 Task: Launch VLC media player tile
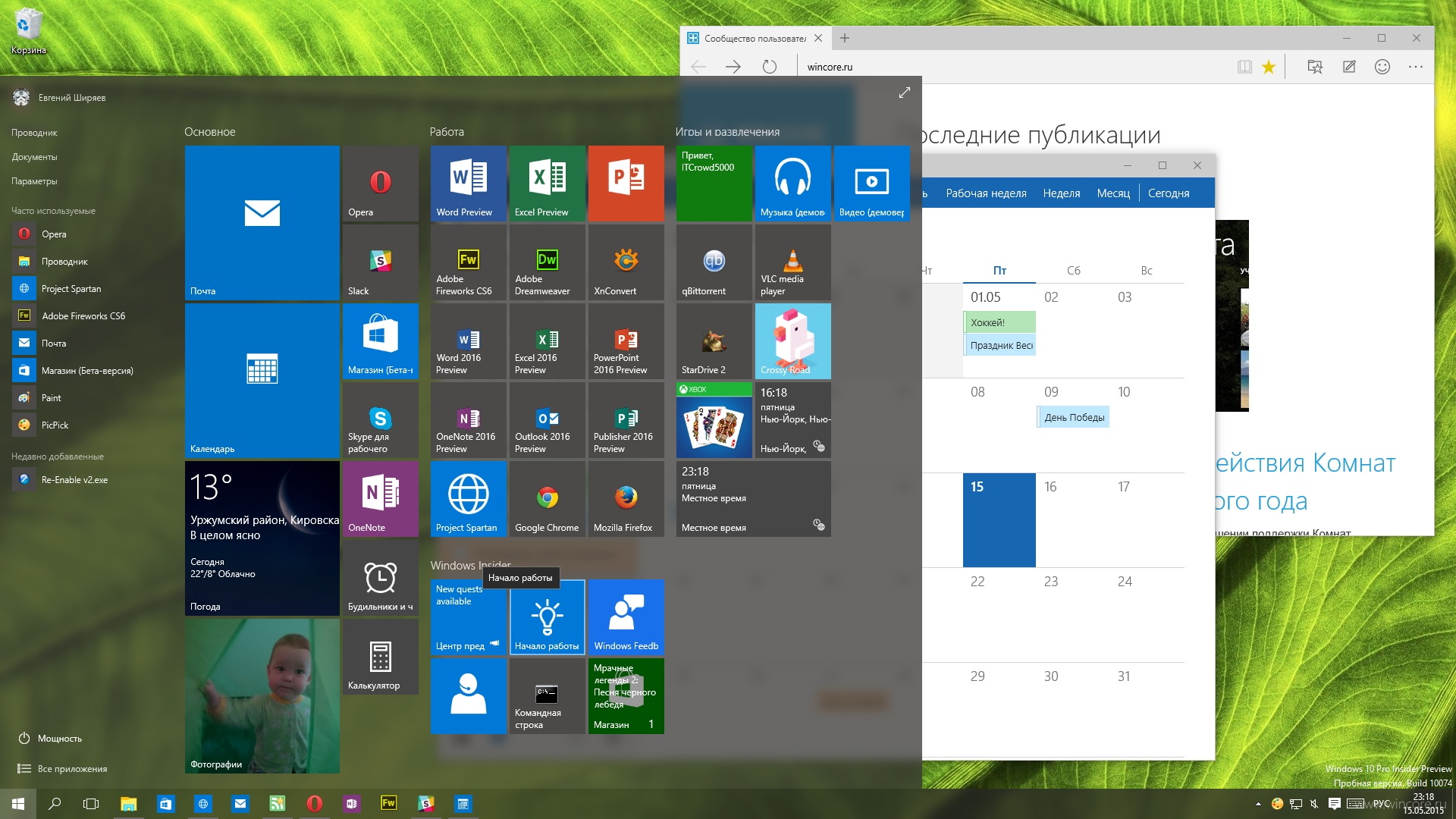click(792, 262)
